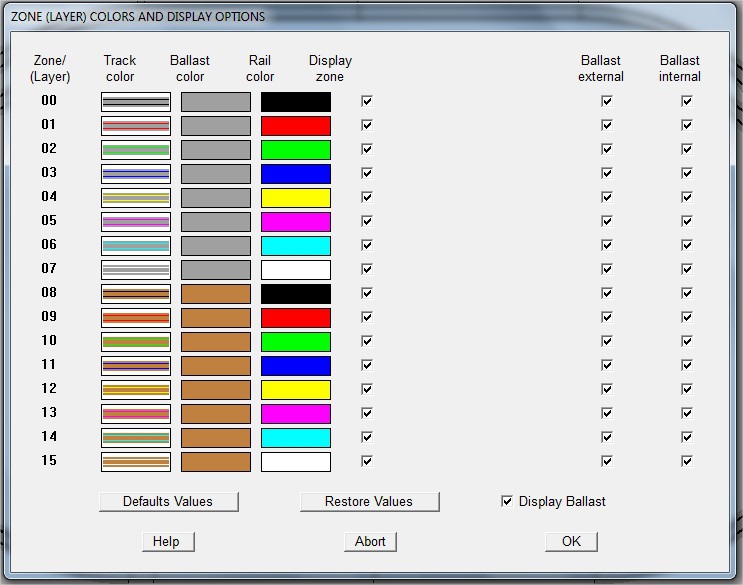Screen dimensions: 743x585
Task: Select red Rail color for layer 09
Action: [296, 318]
